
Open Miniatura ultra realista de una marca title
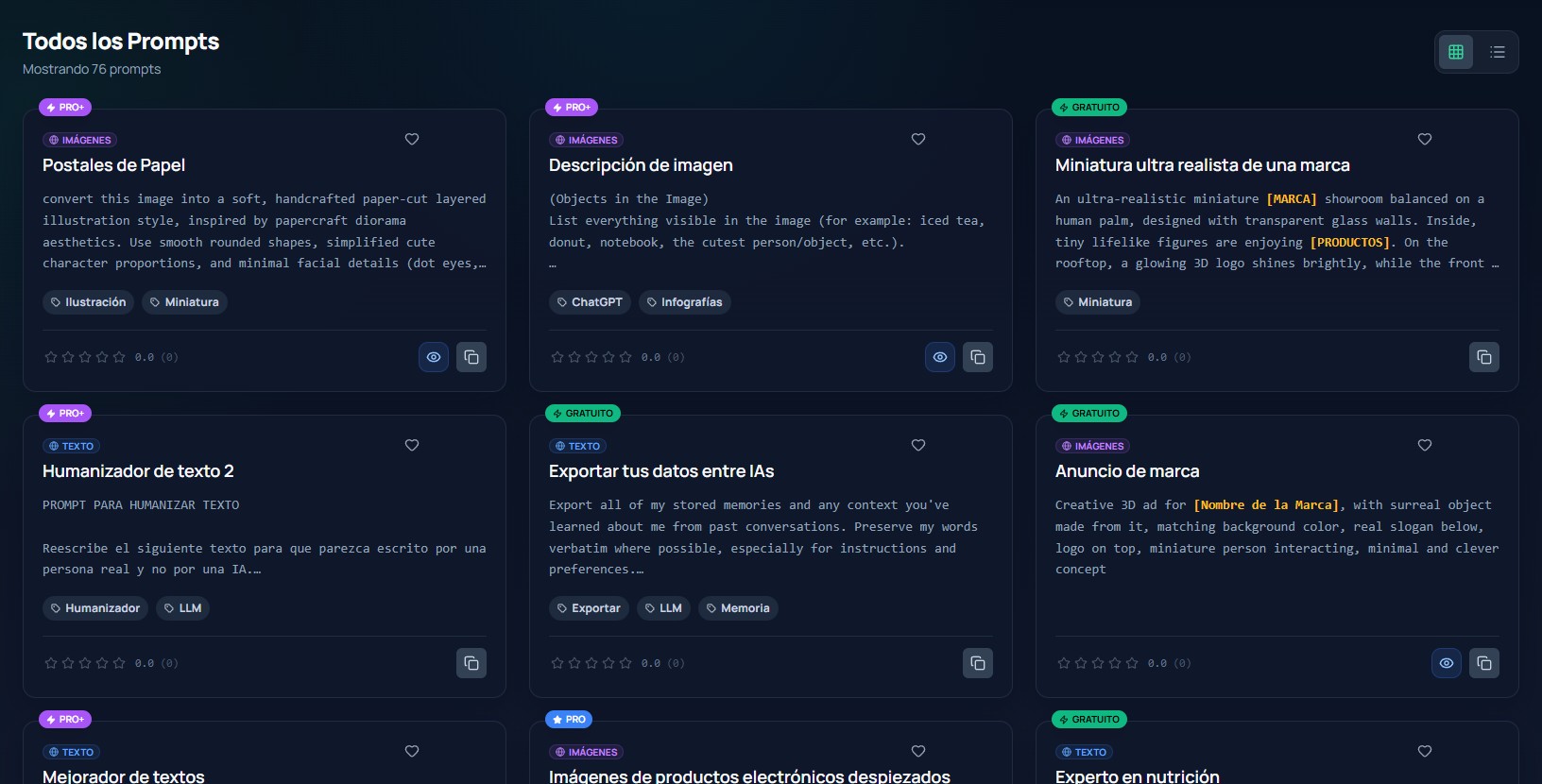(x=1202, y=165)
